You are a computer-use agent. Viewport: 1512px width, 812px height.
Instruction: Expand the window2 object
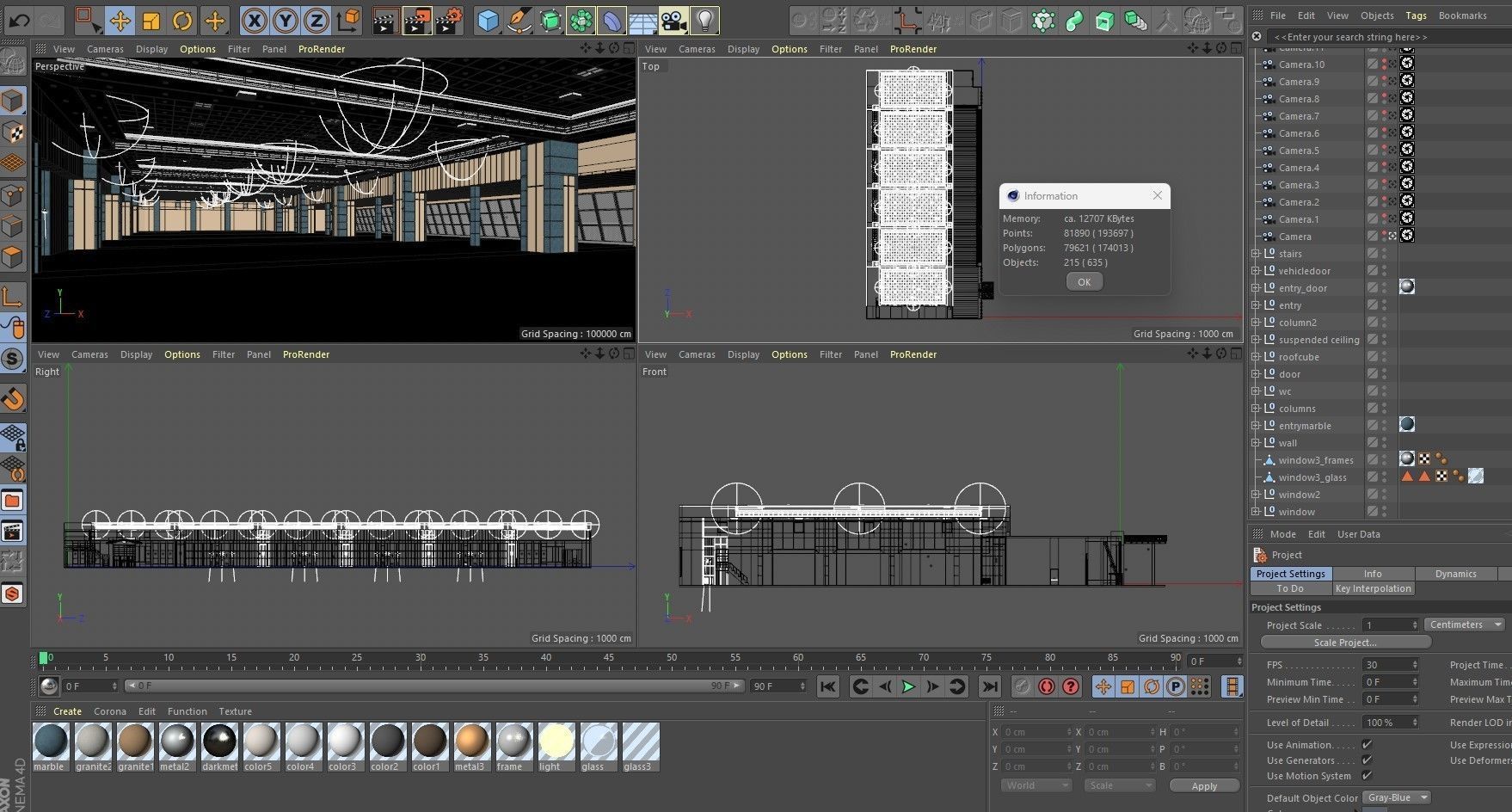click(x=1255, y=495)
